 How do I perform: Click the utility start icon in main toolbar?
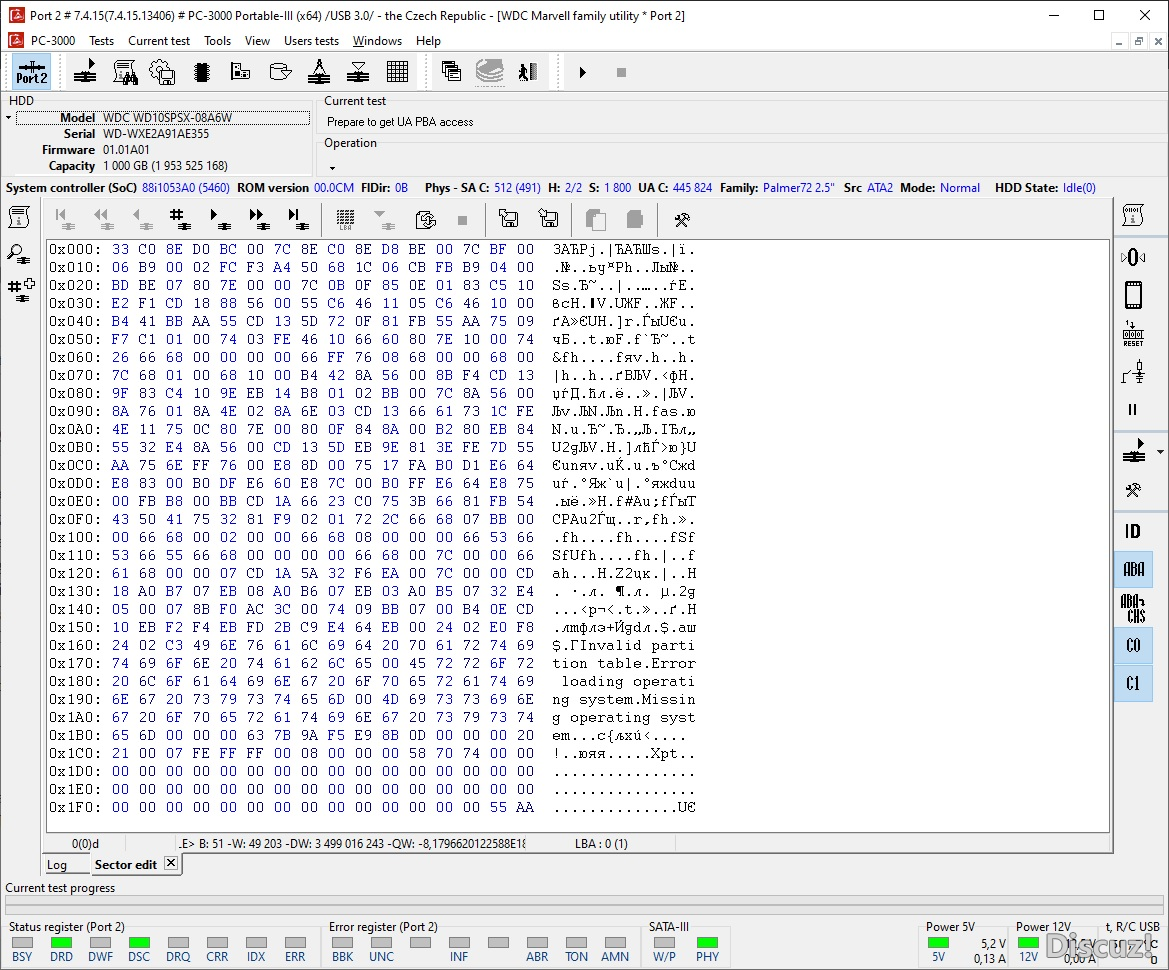point(85,72)
